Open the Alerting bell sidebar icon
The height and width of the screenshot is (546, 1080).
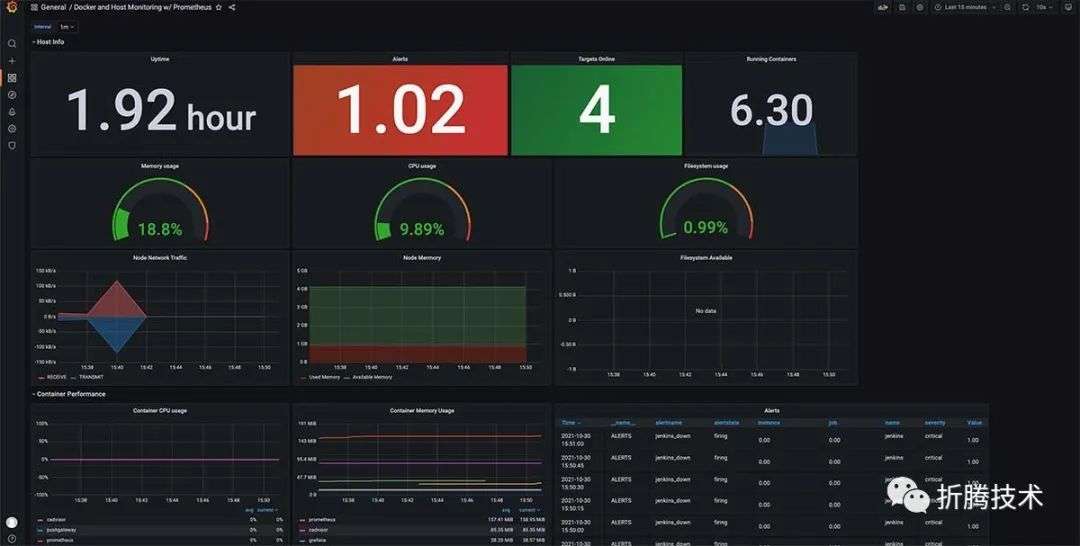(x=12, y=112)
